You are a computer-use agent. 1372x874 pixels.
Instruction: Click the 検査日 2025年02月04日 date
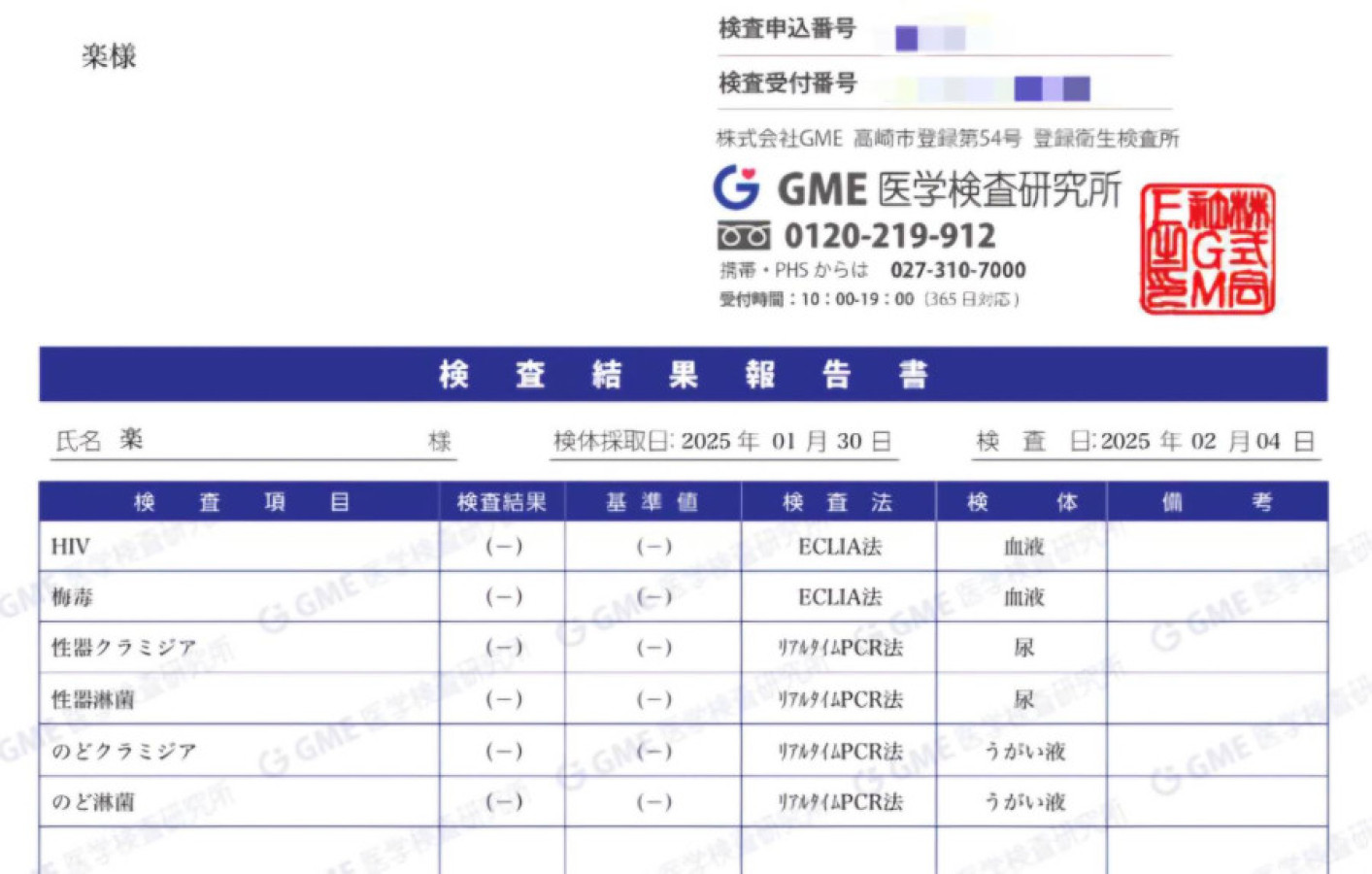coord(1146,442)
